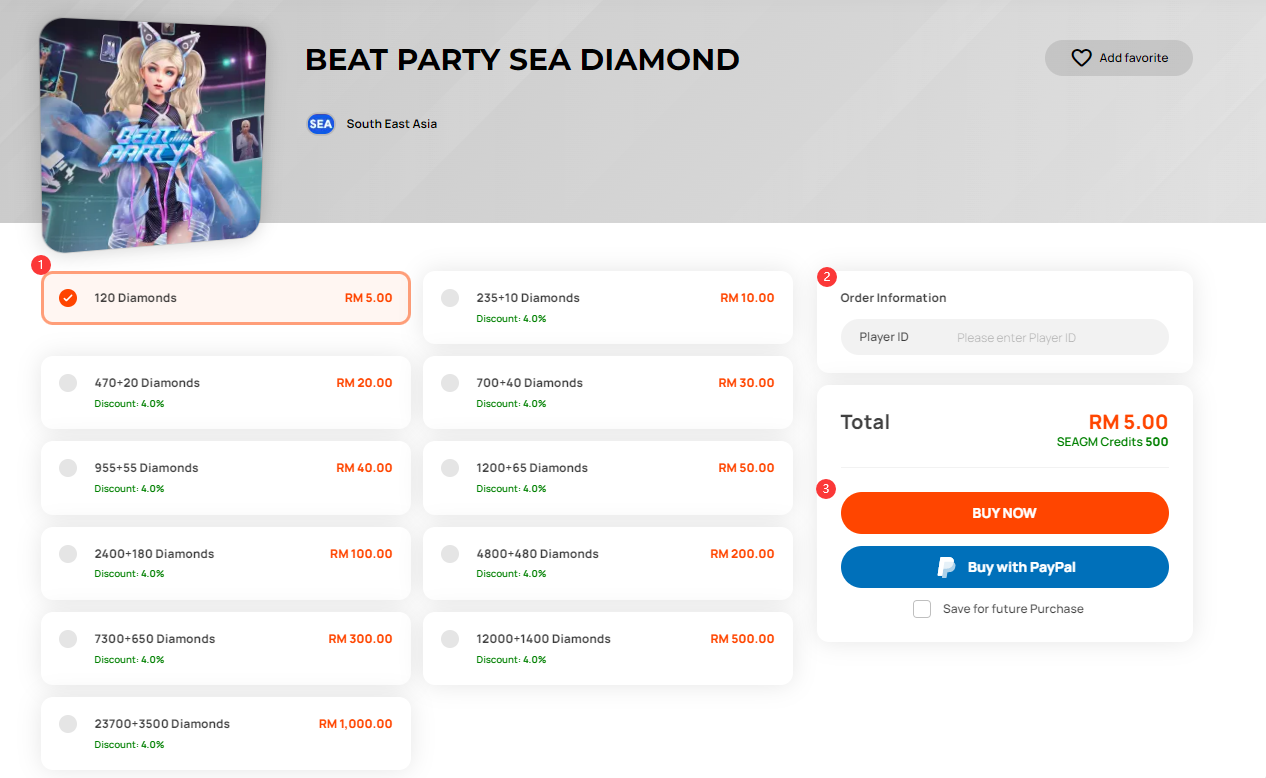Enable Save for future Purchase checkbox
This screenshot has width=1266, height=778.
(x=922, y=609)
